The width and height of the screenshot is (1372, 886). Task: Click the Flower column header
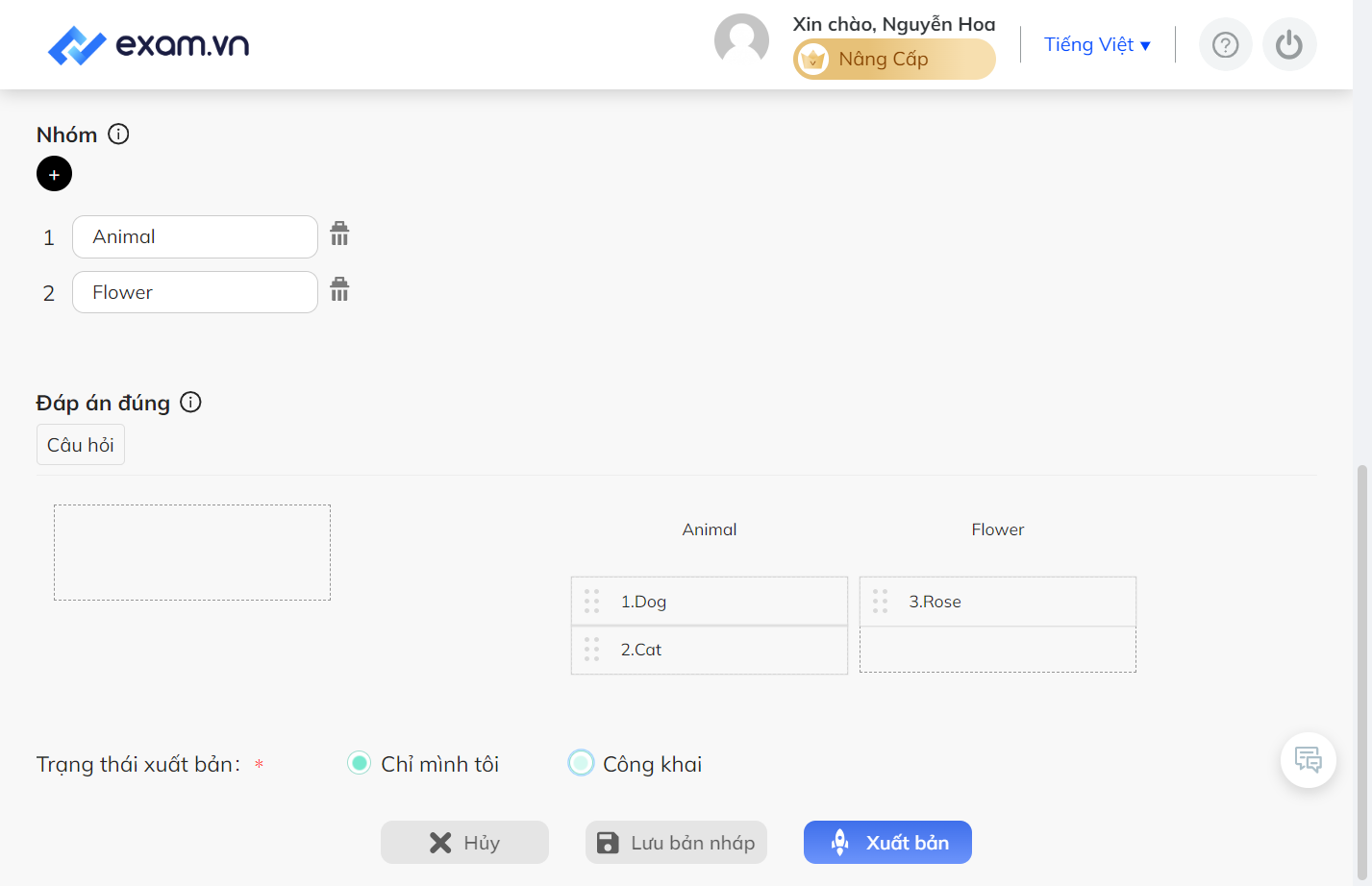pyautogui.click(x=998, y=529)
